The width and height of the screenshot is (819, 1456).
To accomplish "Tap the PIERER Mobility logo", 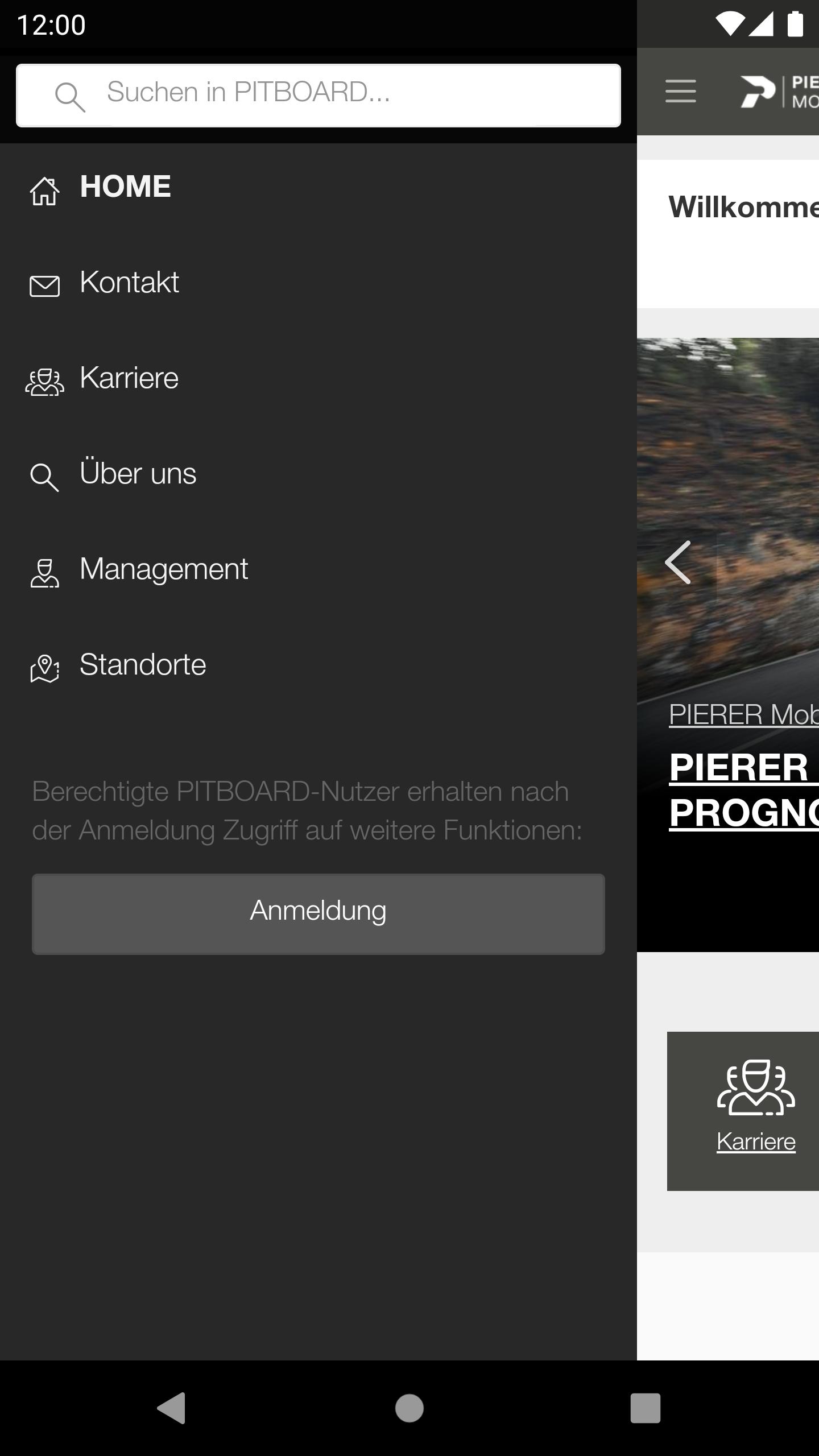I will 779,91.
